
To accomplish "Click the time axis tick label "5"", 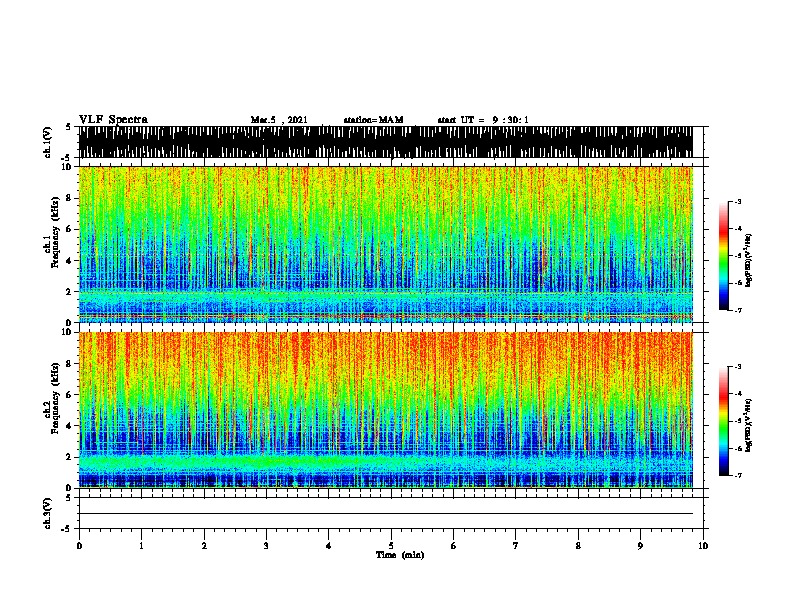I will coord(391,546).
